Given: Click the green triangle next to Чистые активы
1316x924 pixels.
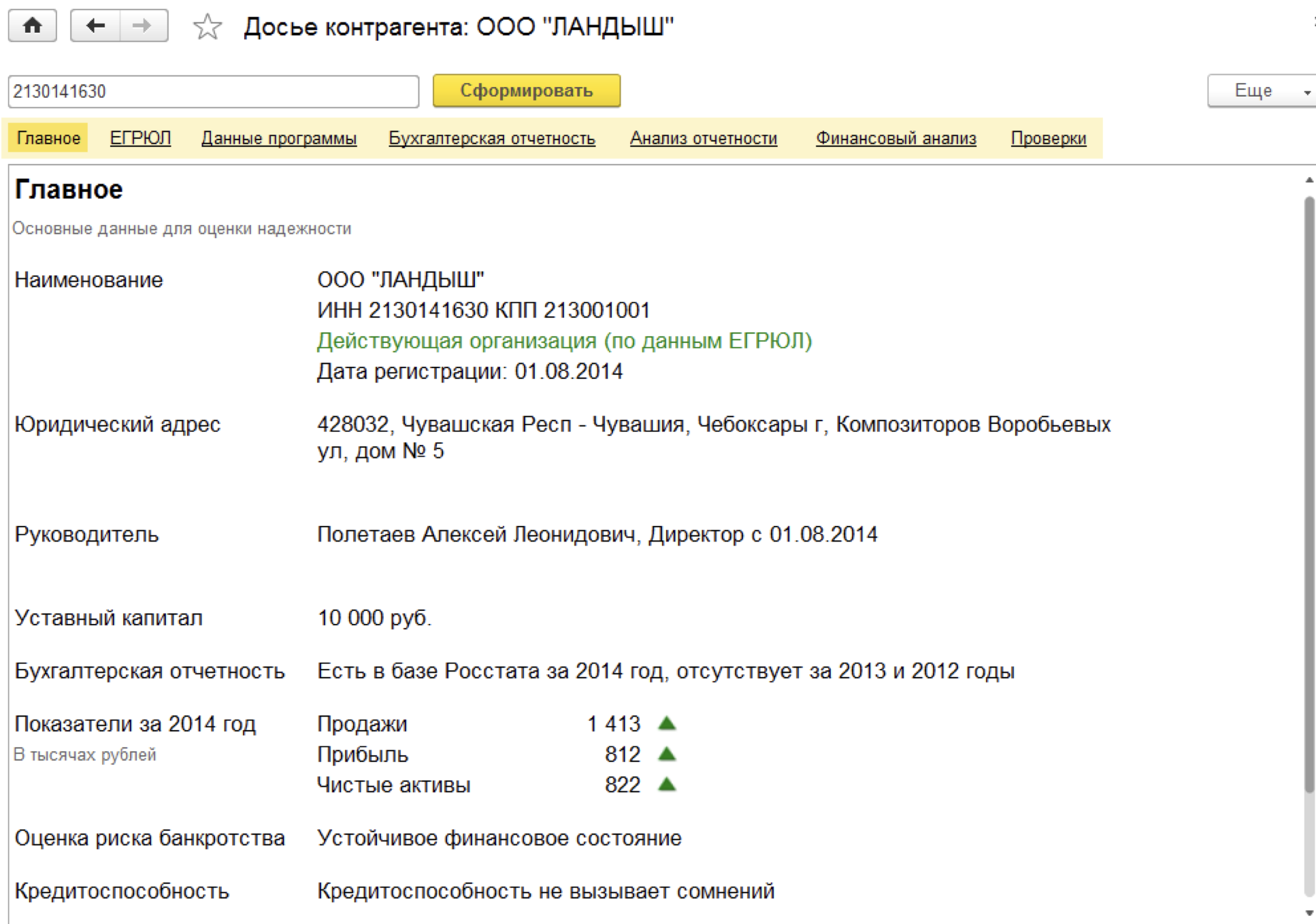Looking at the screenshot, I should 667,785.
